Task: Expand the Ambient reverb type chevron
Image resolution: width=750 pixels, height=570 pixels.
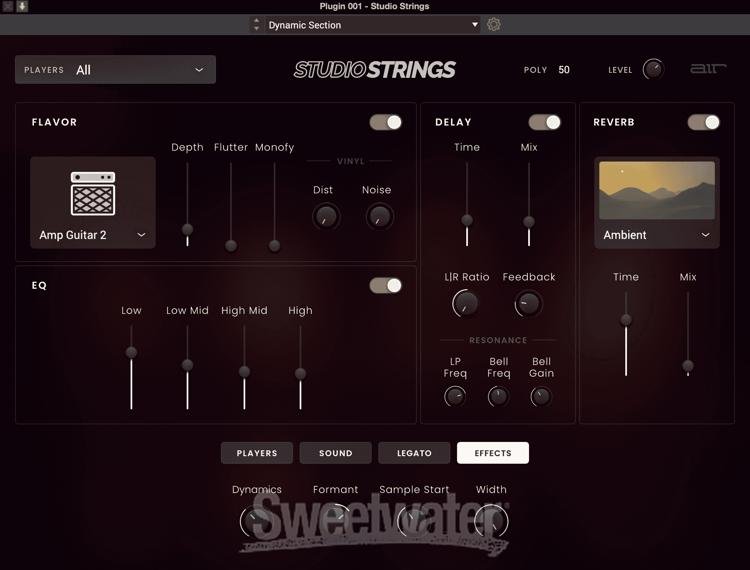Action: 705,235
